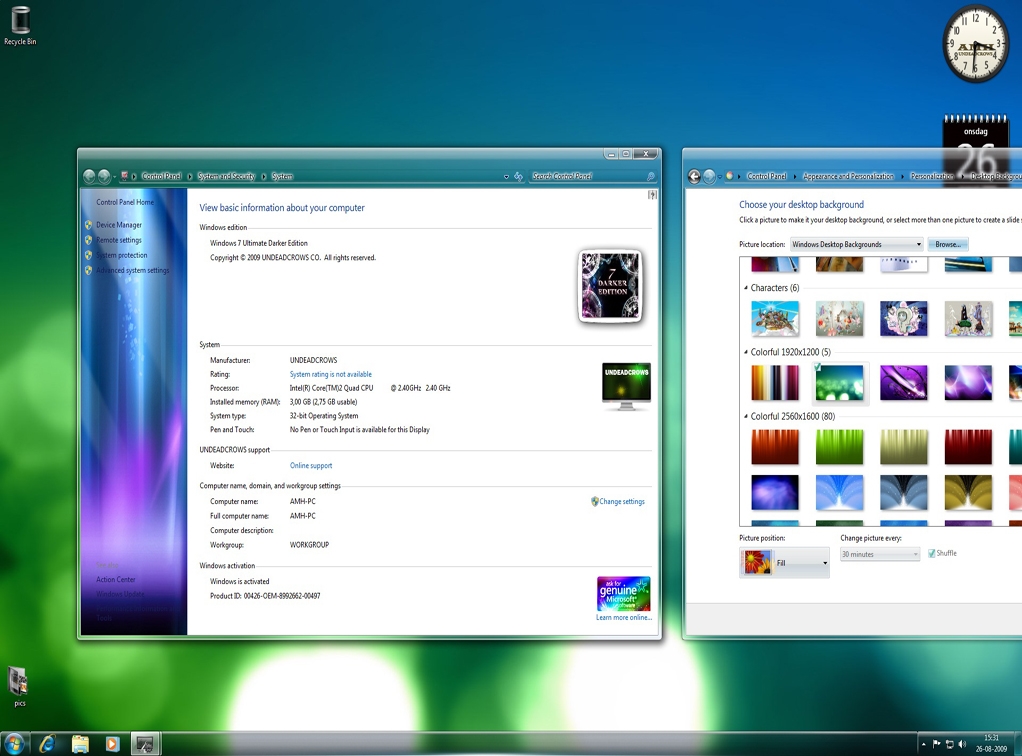Activate the Control Panel taskbar button

tap(145, 744)
